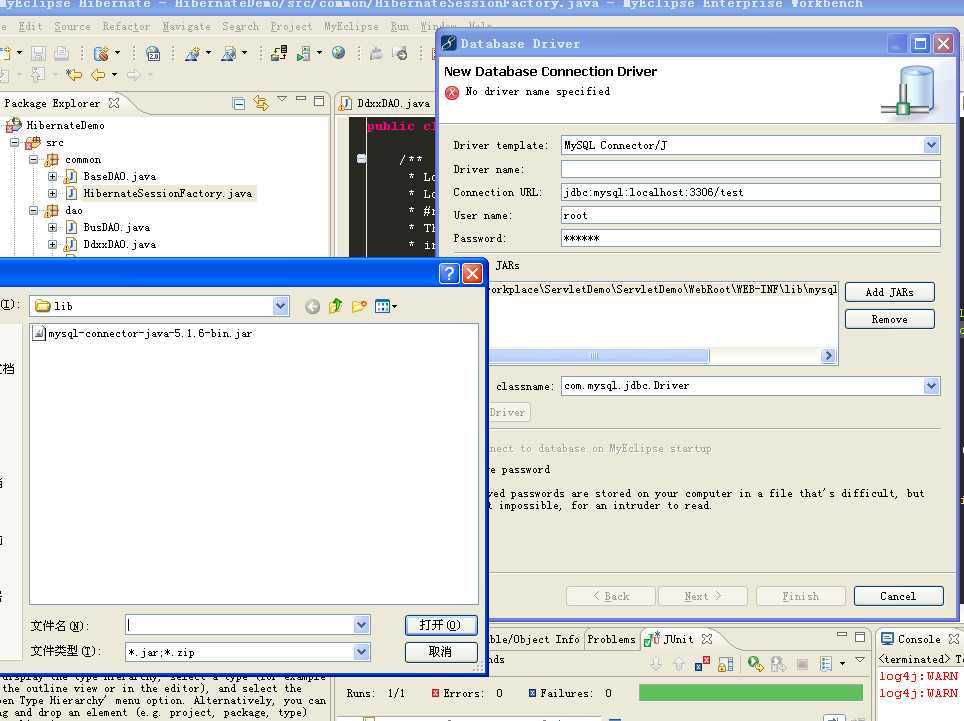Open the Refactor menu
Image resolution: width=964 pixels, height=721 pixels.
click(126, 26)
